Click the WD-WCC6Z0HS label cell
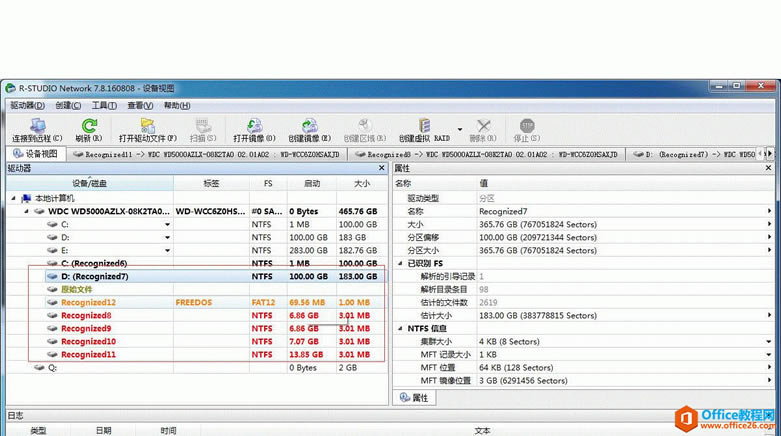Image resolution: width=781 pixels, height=436 pixels. pos(211,211)
